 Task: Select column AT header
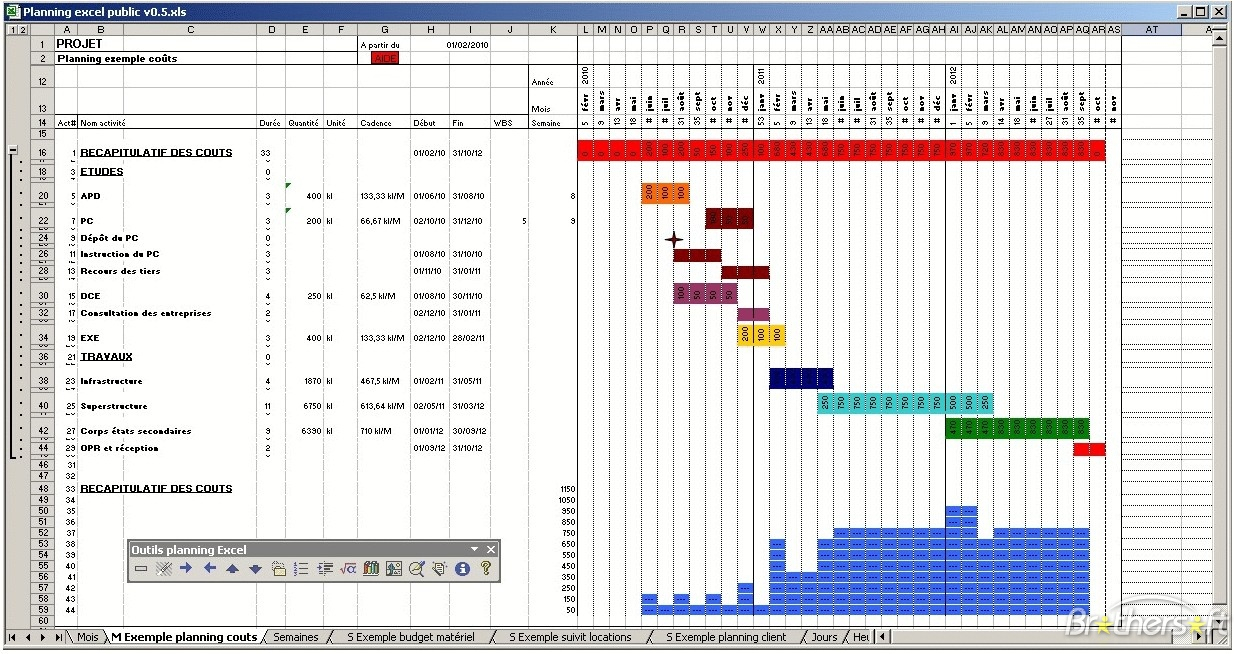[1151, 30]
